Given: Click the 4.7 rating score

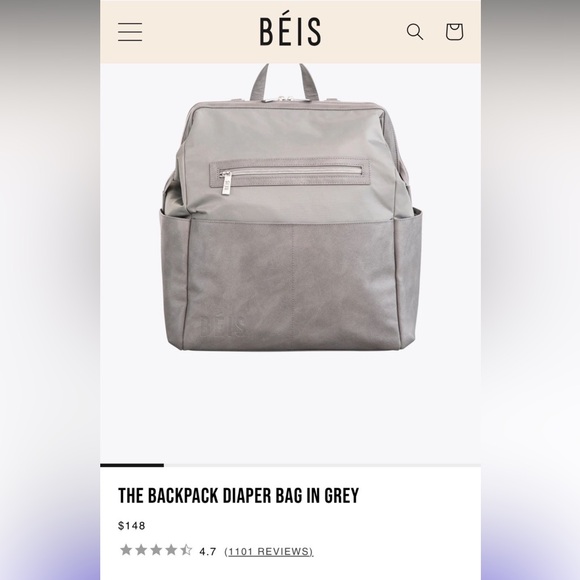Looking at the screenshot, I should pyautogui.click(x=208, y=552).
